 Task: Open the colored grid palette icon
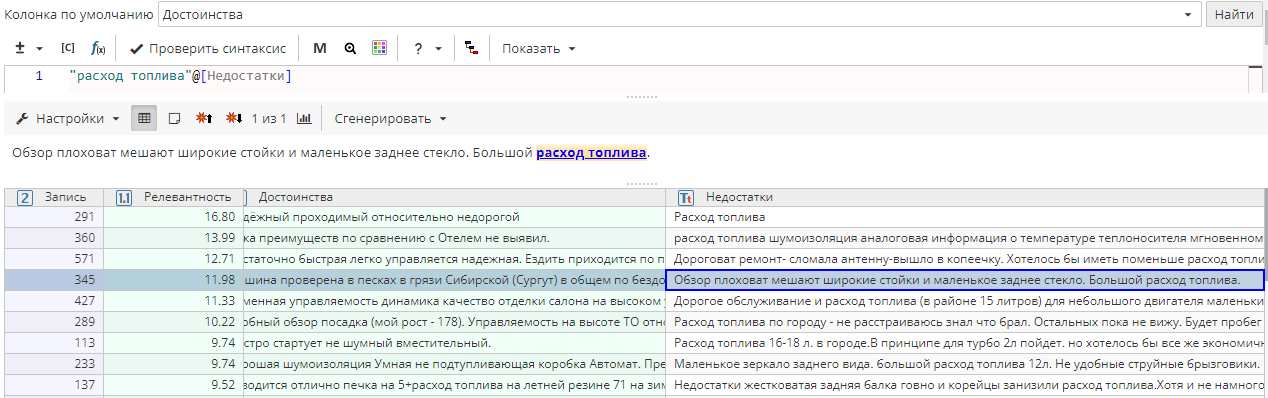[379, 48]
